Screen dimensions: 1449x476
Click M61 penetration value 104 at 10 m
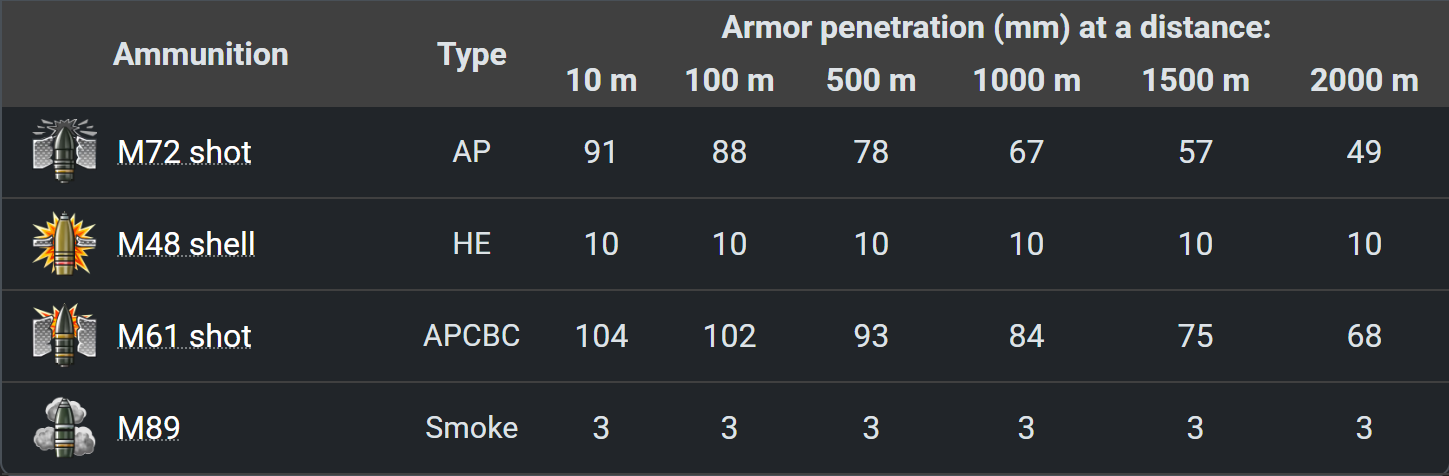point(601,336)
